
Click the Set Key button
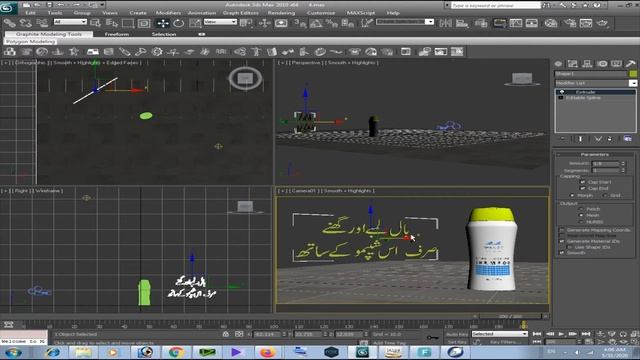tap(457, 342)
